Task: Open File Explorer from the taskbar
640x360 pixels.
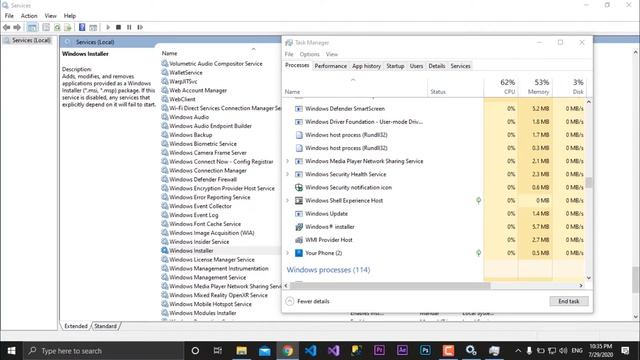Action: click(242, 351)
